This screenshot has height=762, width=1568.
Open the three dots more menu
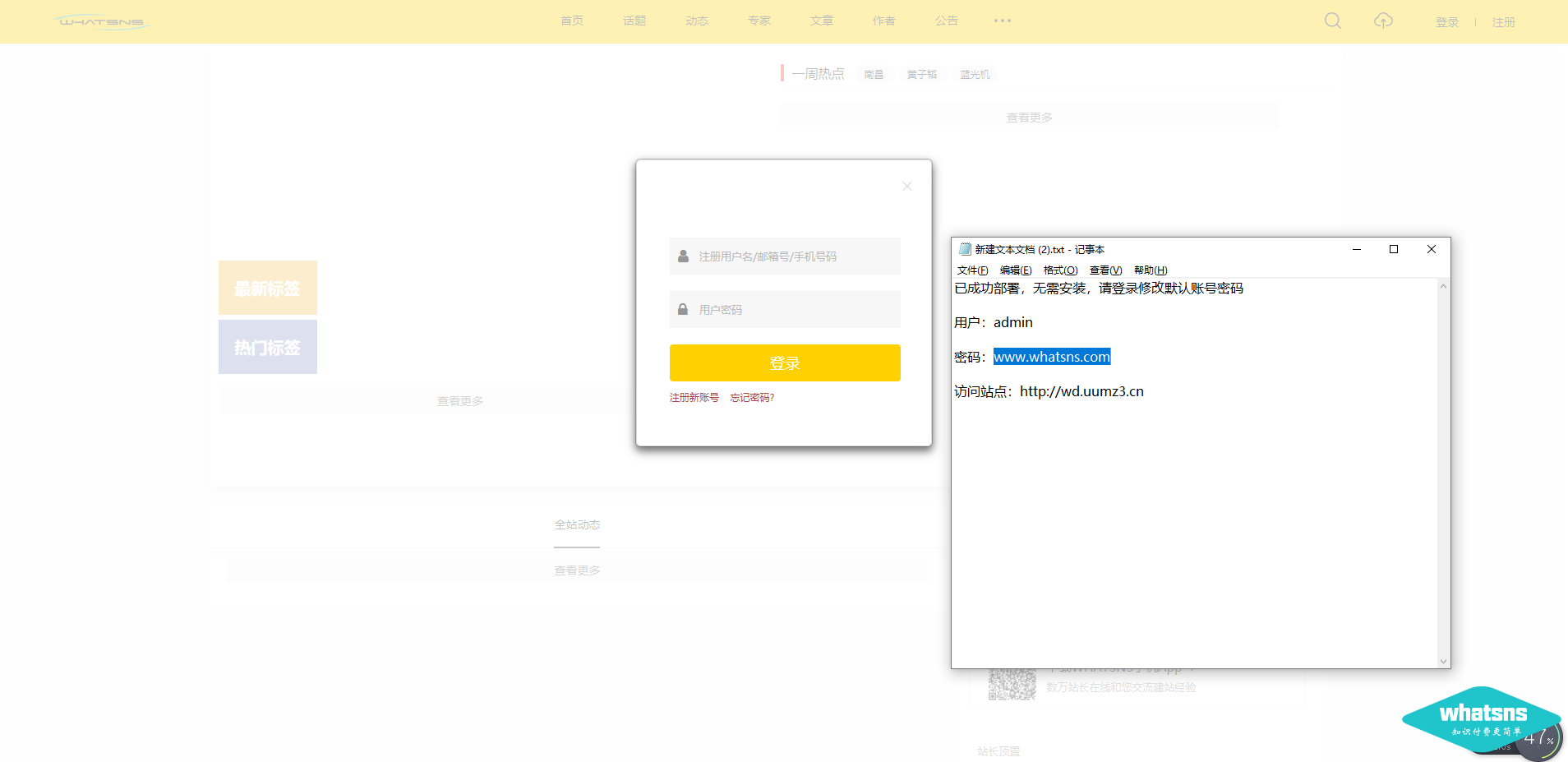(x=1002, y=21)
